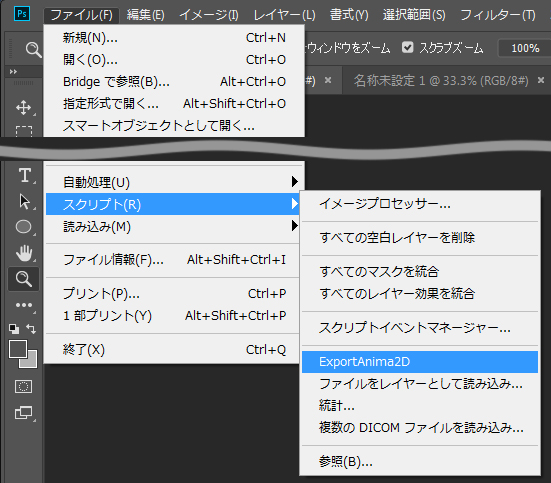Choose プリント(P)... menu item
The image size is (551, 483).
point(172,294)
